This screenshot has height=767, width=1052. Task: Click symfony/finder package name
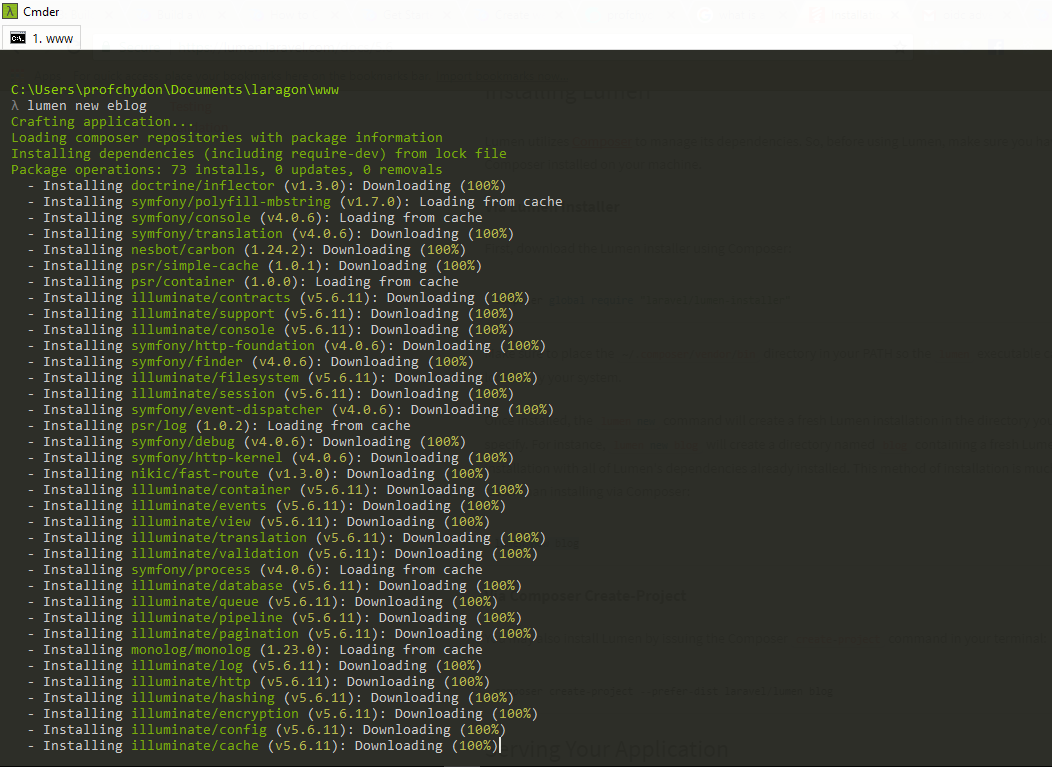(x=187, y=362)
